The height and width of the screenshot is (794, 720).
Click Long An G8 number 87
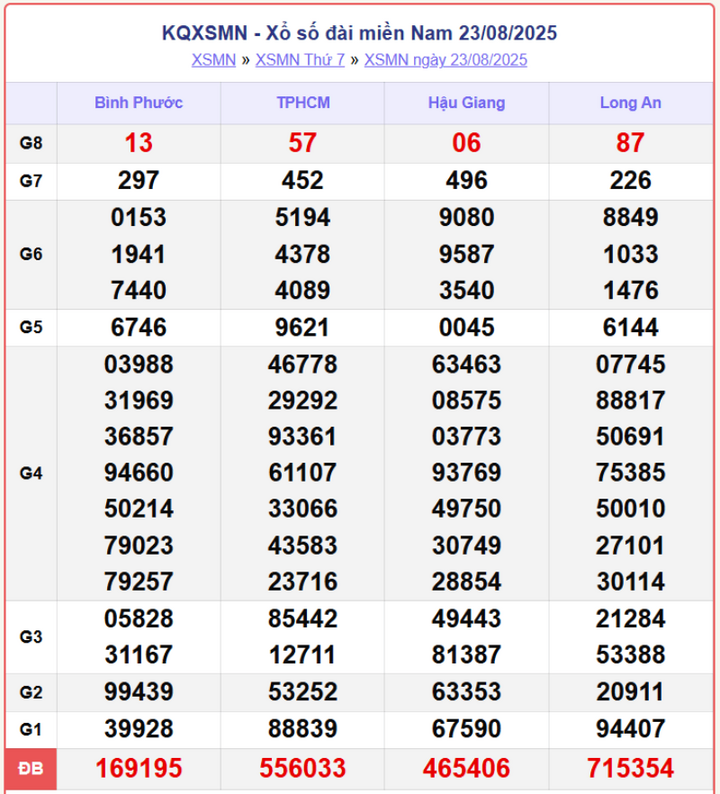pos(630,143)
